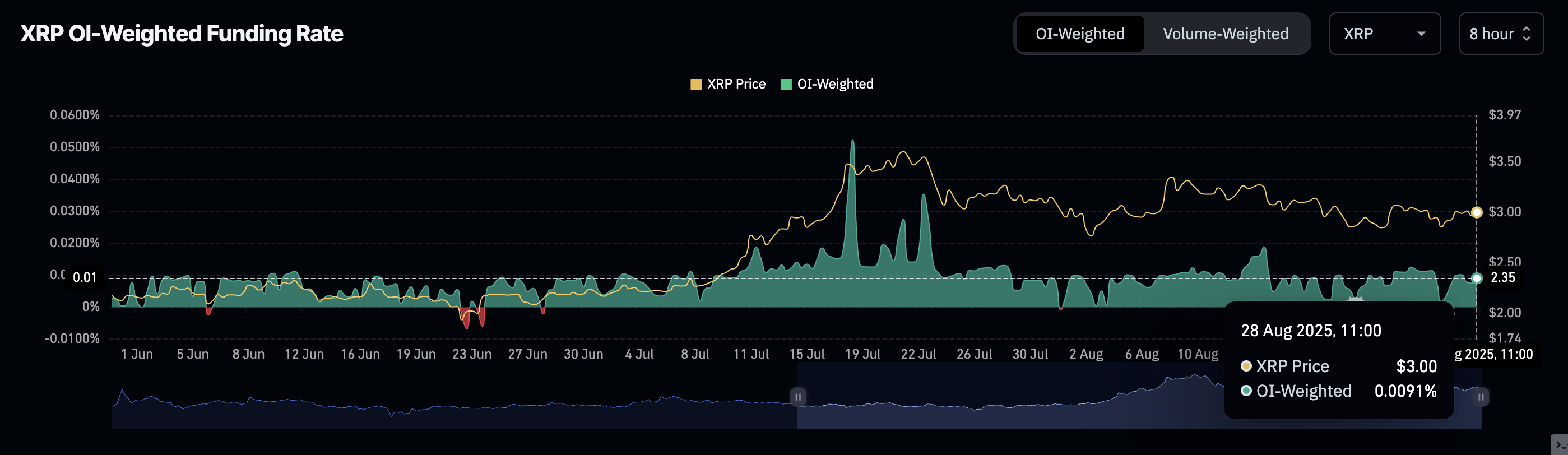Image resolution: width=1568 pixels, height=455 pixels.
Task: Click the funding rate peak near 19 Jul
Action: [852, 142]
